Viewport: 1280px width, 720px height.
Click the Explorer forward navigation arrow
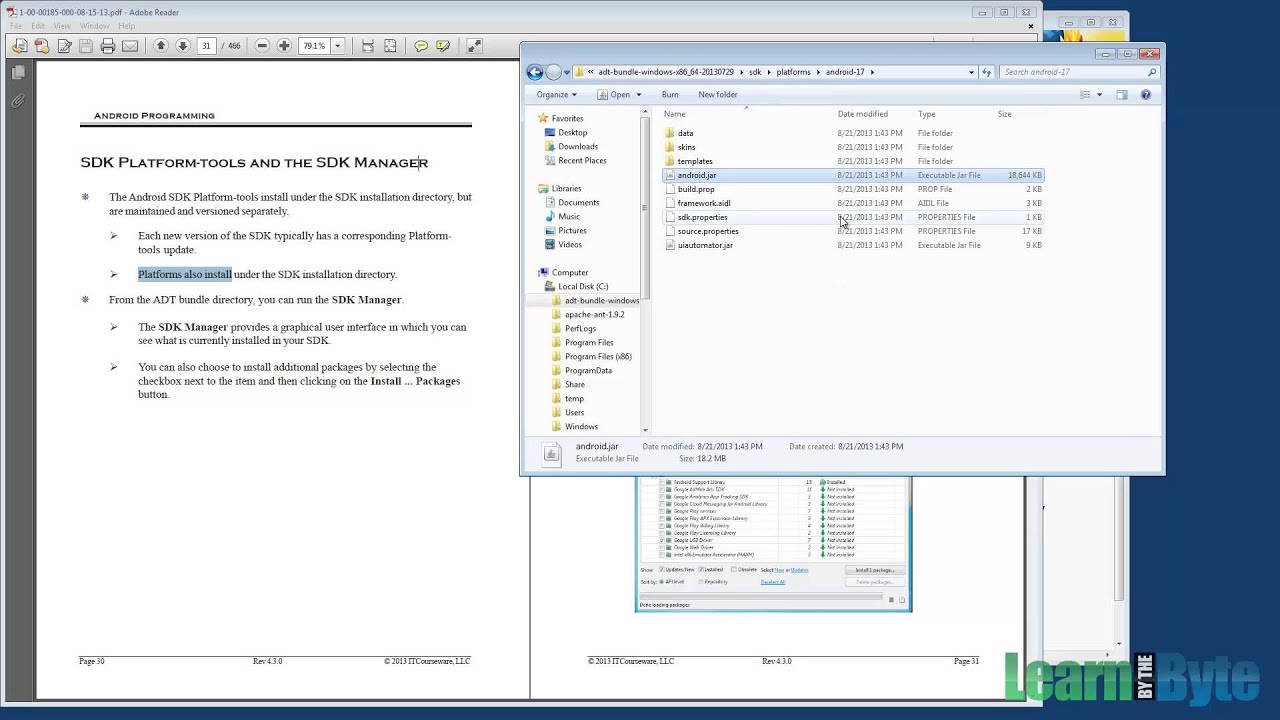click(x=553, y=72)
